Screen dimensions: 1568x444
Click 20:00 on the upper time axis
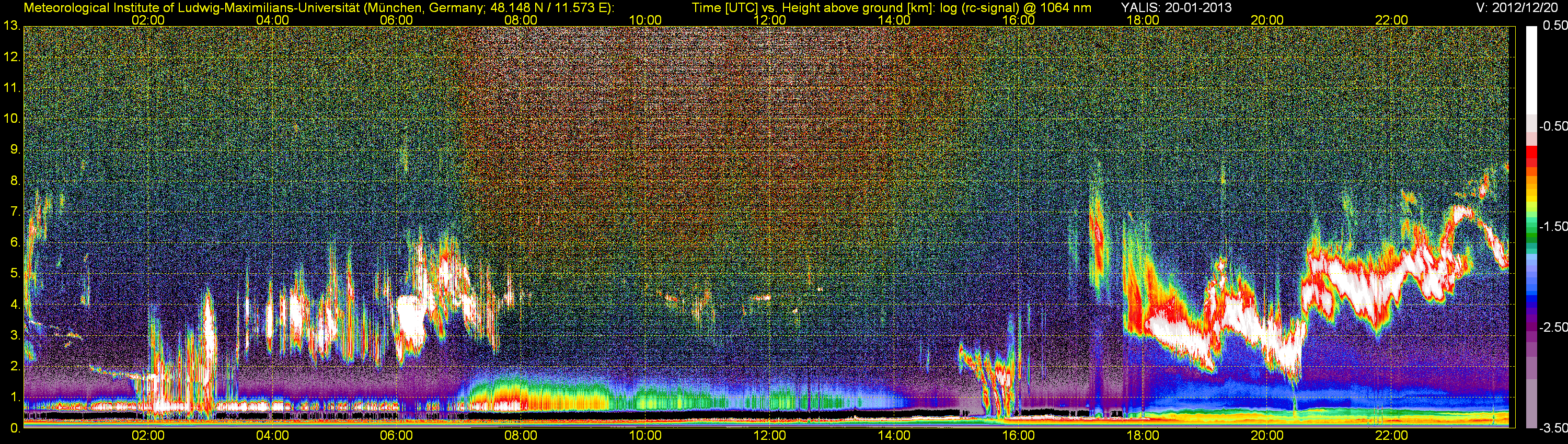click(1267, 20)
